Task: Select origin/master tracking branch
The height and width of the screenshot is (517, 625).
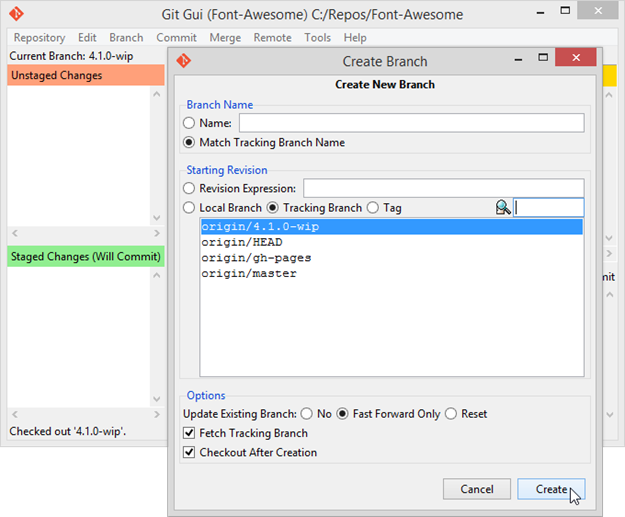Action: 391,273
